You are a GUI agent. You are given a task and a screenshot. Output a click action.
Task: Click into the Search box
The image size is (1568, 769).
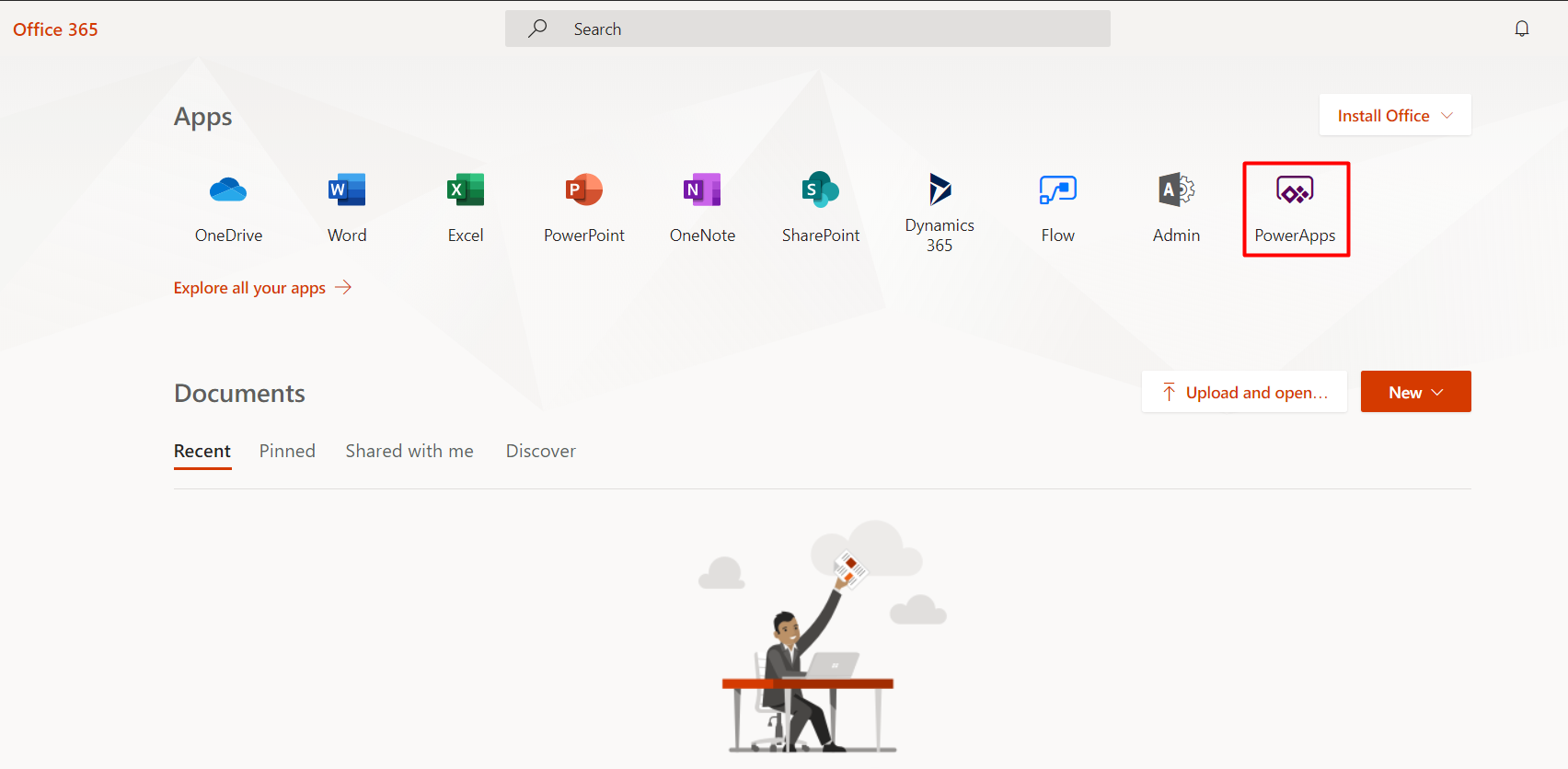[808, 29]
